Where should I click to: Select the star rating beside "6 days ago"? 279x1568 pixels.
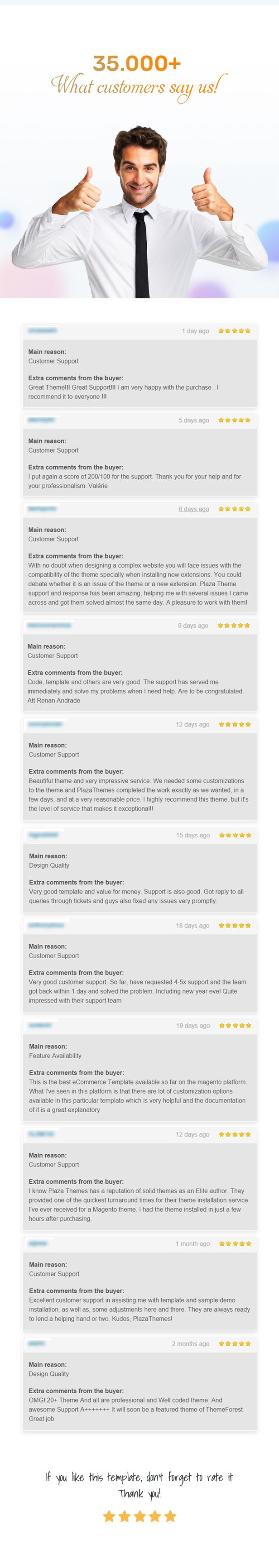(x=234, y=509)
